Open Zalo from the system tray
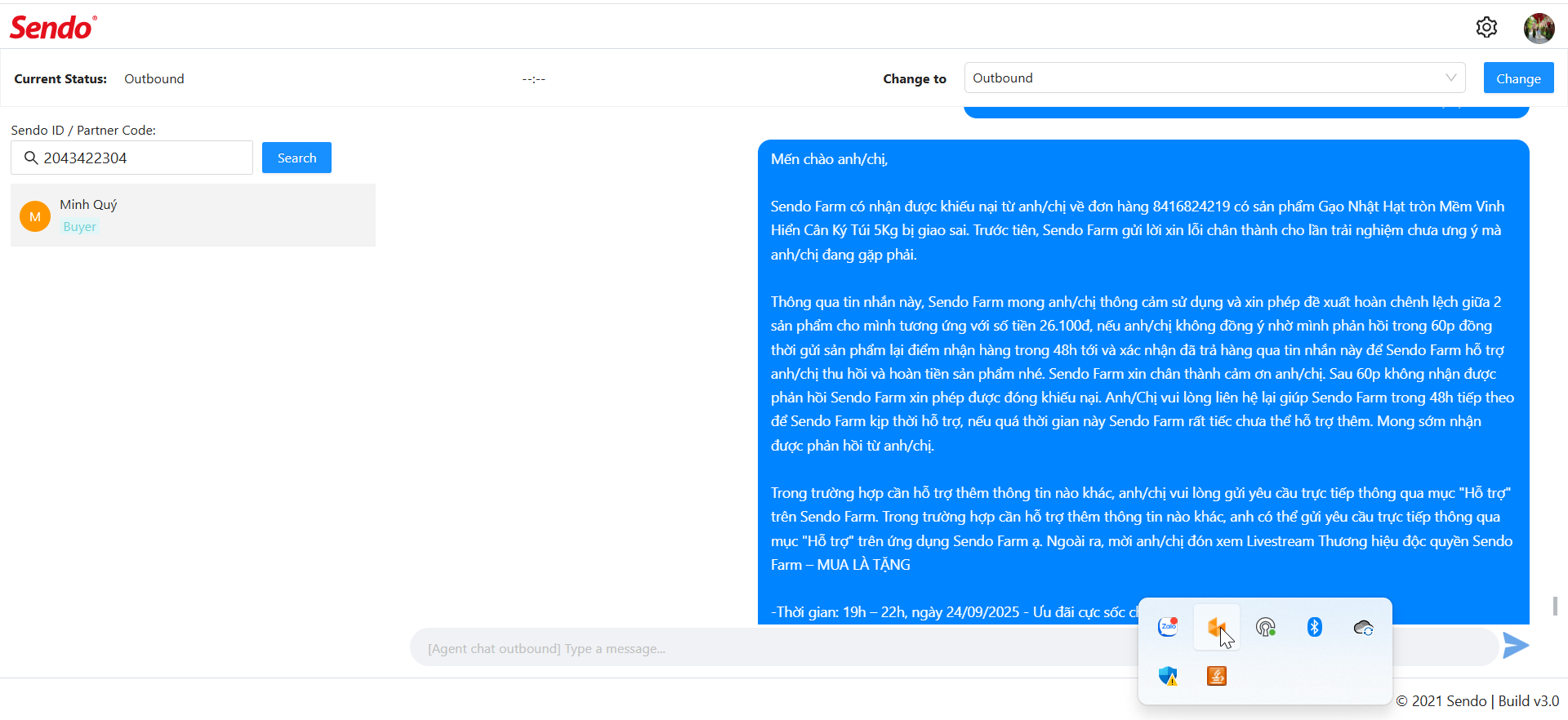1568x720 pixels. click(1168, 627)
